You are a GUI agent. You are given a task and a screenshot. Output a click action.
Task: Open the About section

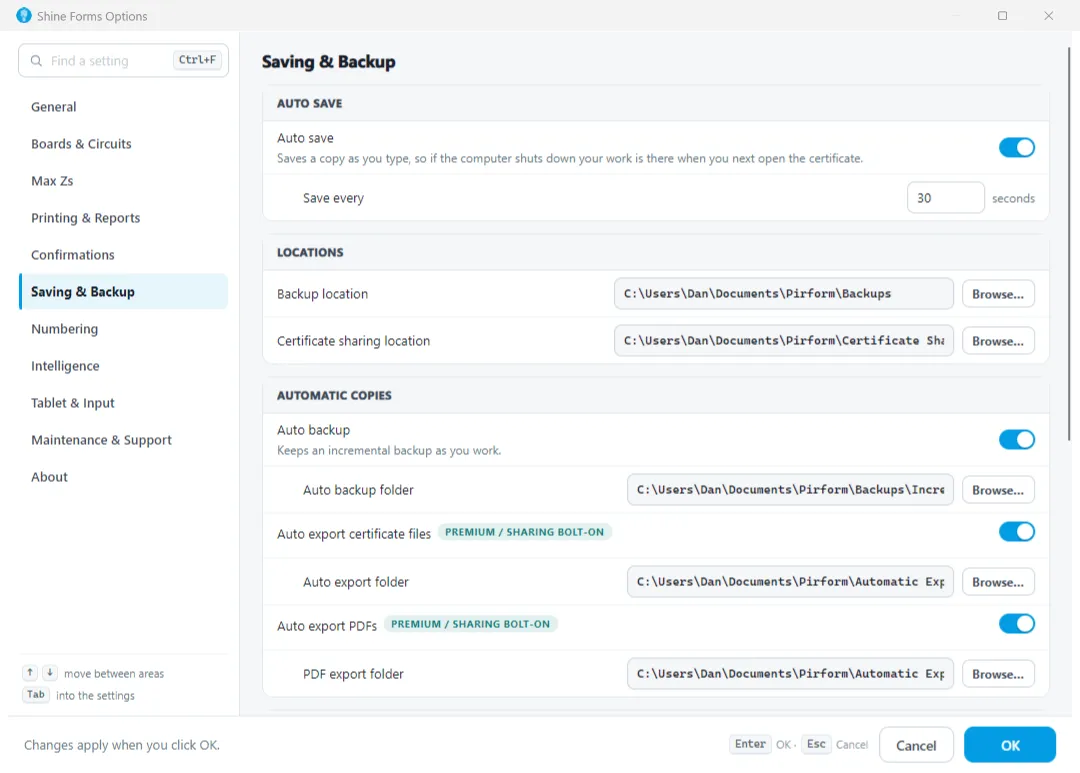tap(123, 477)
